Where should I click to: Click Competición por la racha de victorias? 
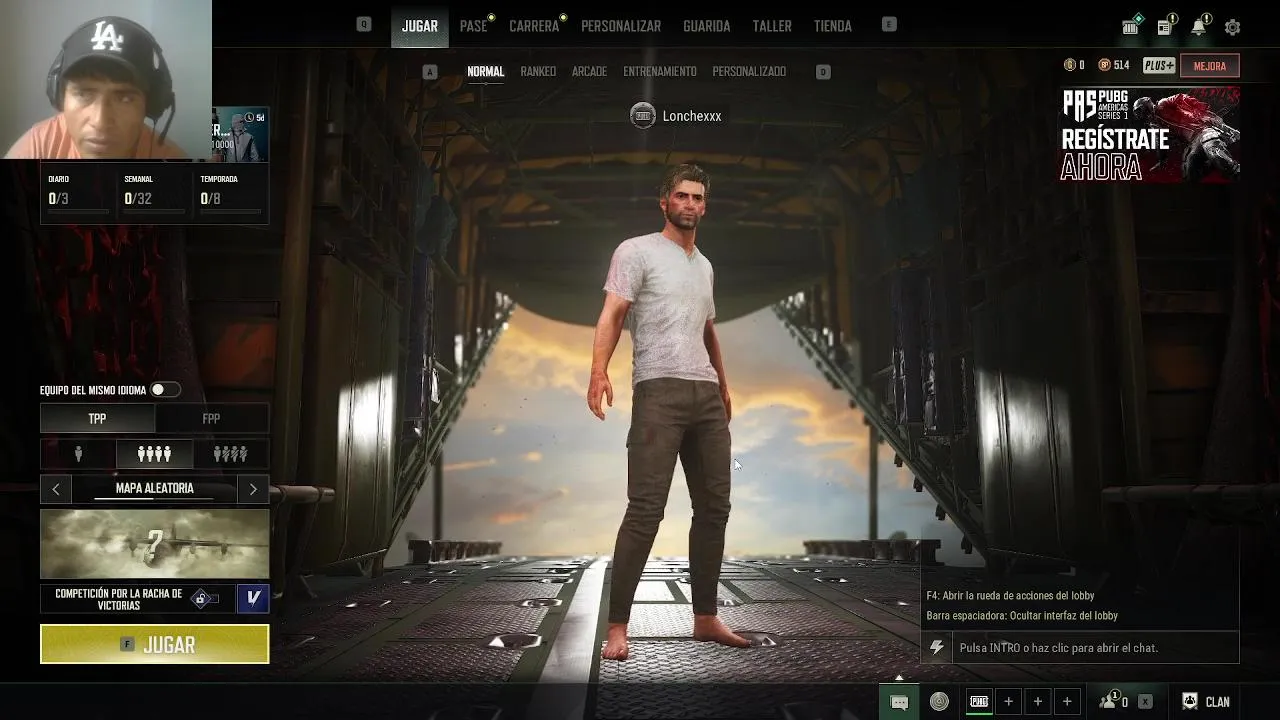119,599
